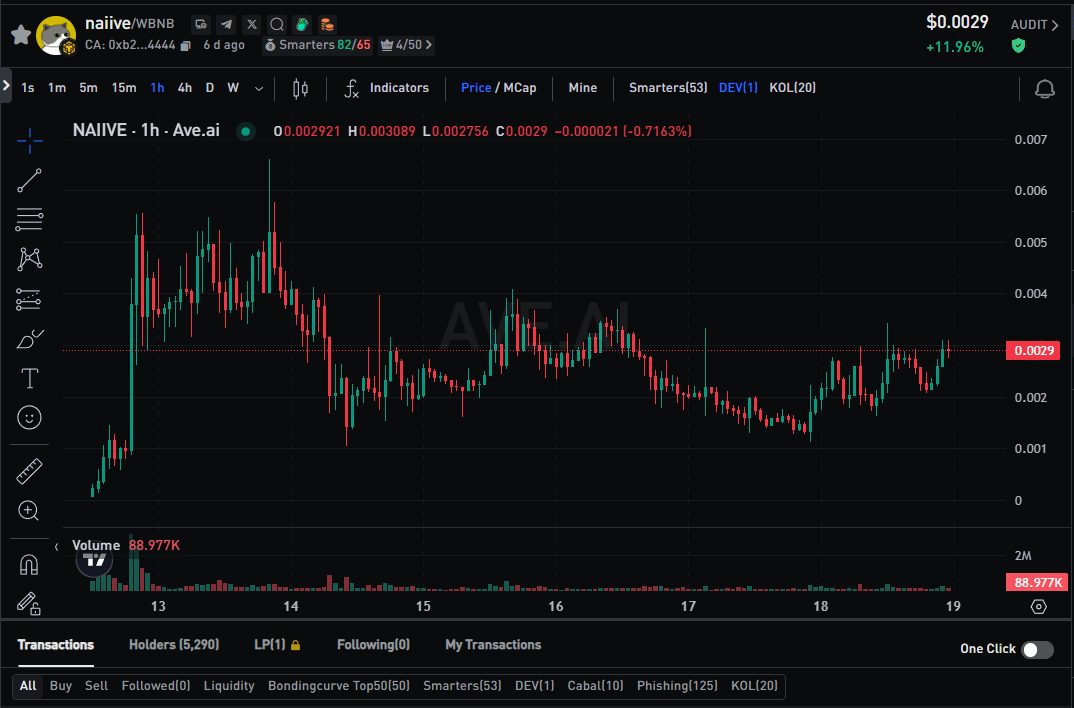
Task: Toggle lock all drawings icon
Action: click(x=29, y=604)
